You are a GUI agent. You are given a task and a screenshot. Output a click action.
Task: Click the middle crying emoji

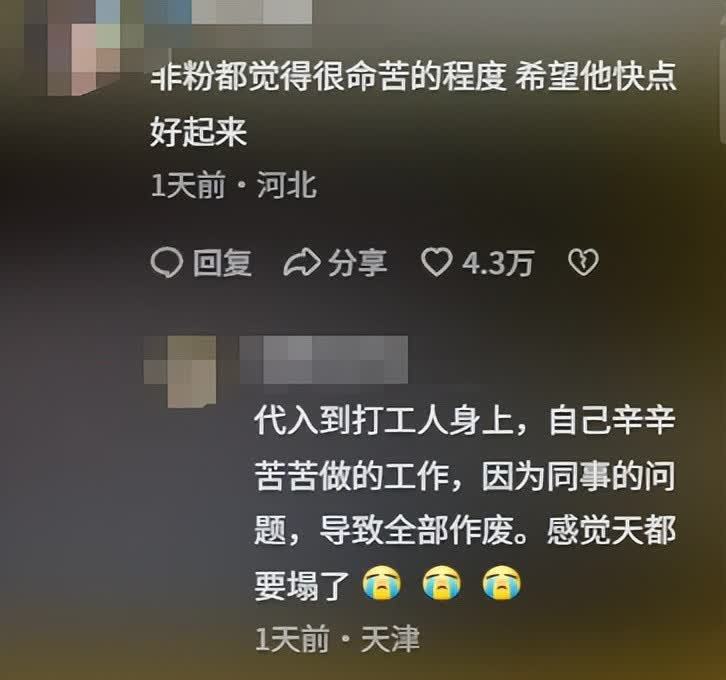(x=442, y=584)
